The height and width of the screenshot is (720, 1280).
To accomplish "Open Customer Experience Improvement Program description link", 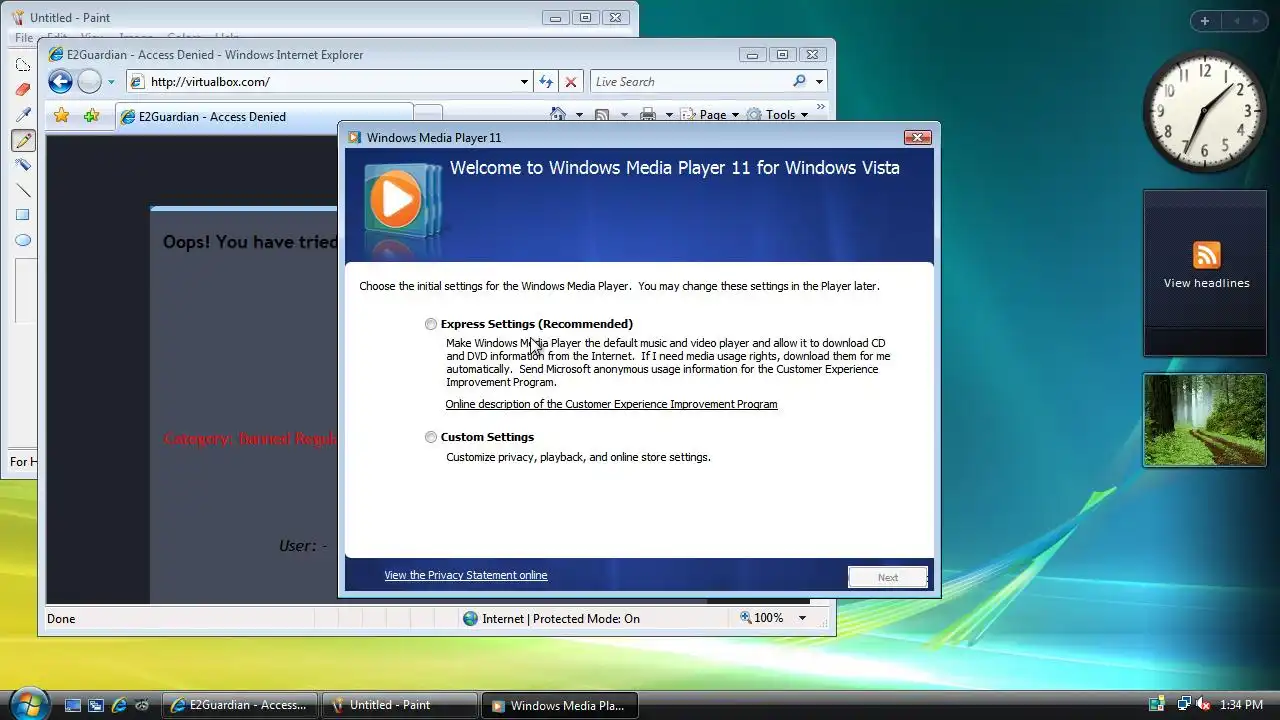I will (611, 404).
